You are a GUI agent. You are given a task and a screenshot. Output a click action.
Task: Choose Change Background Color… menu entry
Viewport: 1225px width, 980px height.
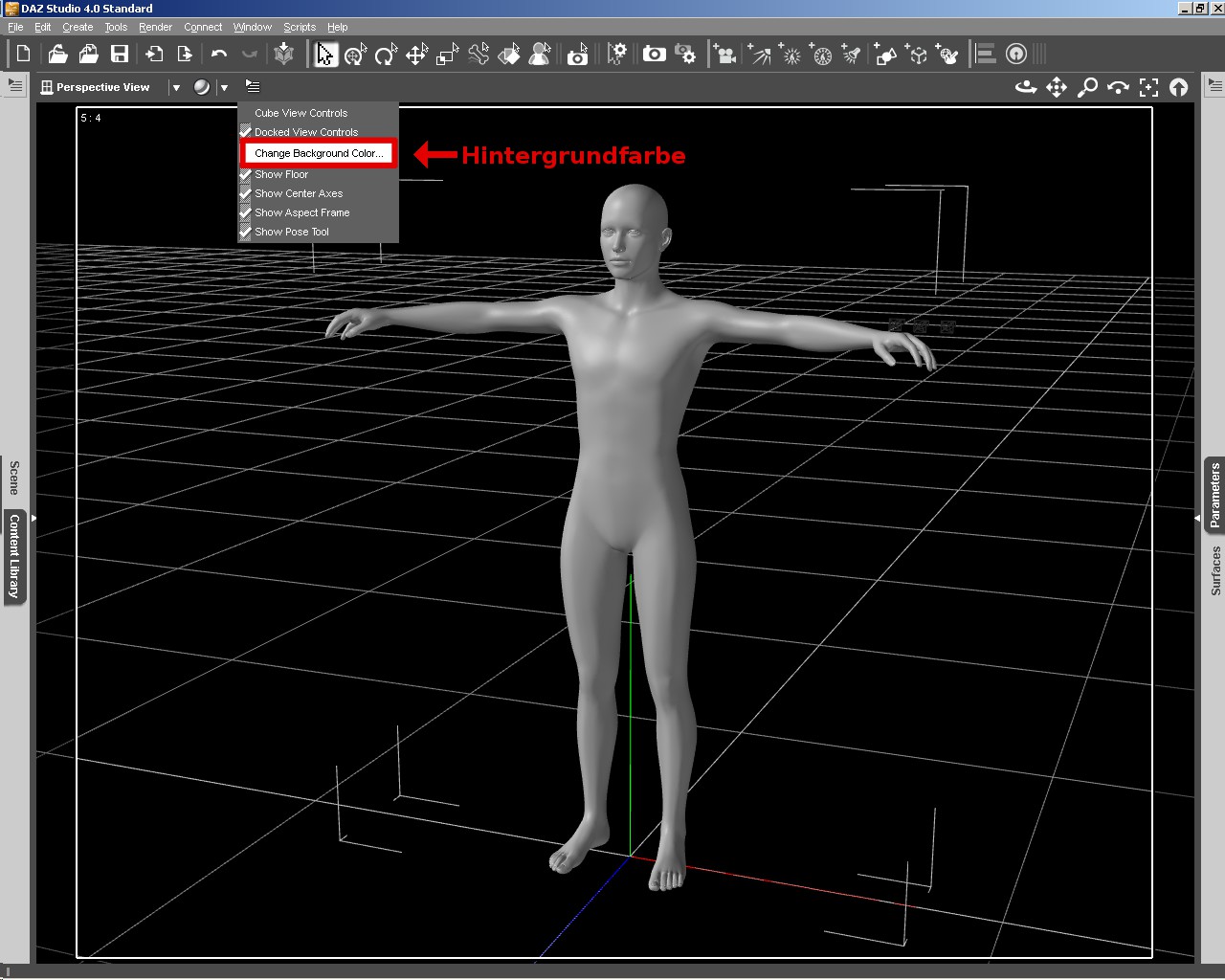318,153
